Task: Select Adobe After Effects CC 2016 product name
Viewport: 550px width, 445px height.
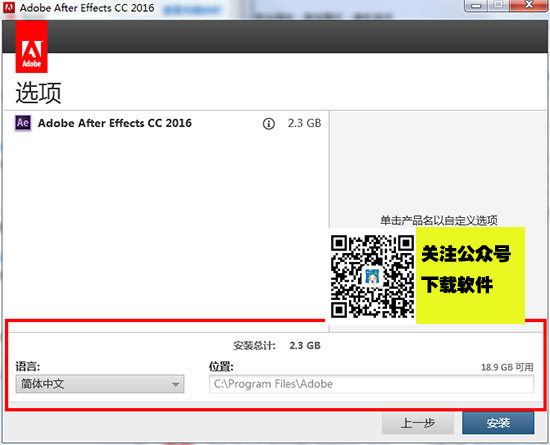Action: pos(115,123)
